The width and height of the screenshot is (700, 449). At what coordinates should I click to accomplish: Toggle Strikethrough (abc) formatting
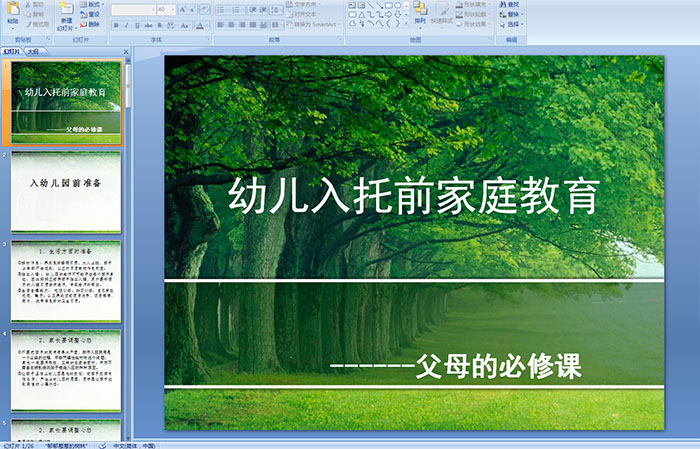(148, 25)
